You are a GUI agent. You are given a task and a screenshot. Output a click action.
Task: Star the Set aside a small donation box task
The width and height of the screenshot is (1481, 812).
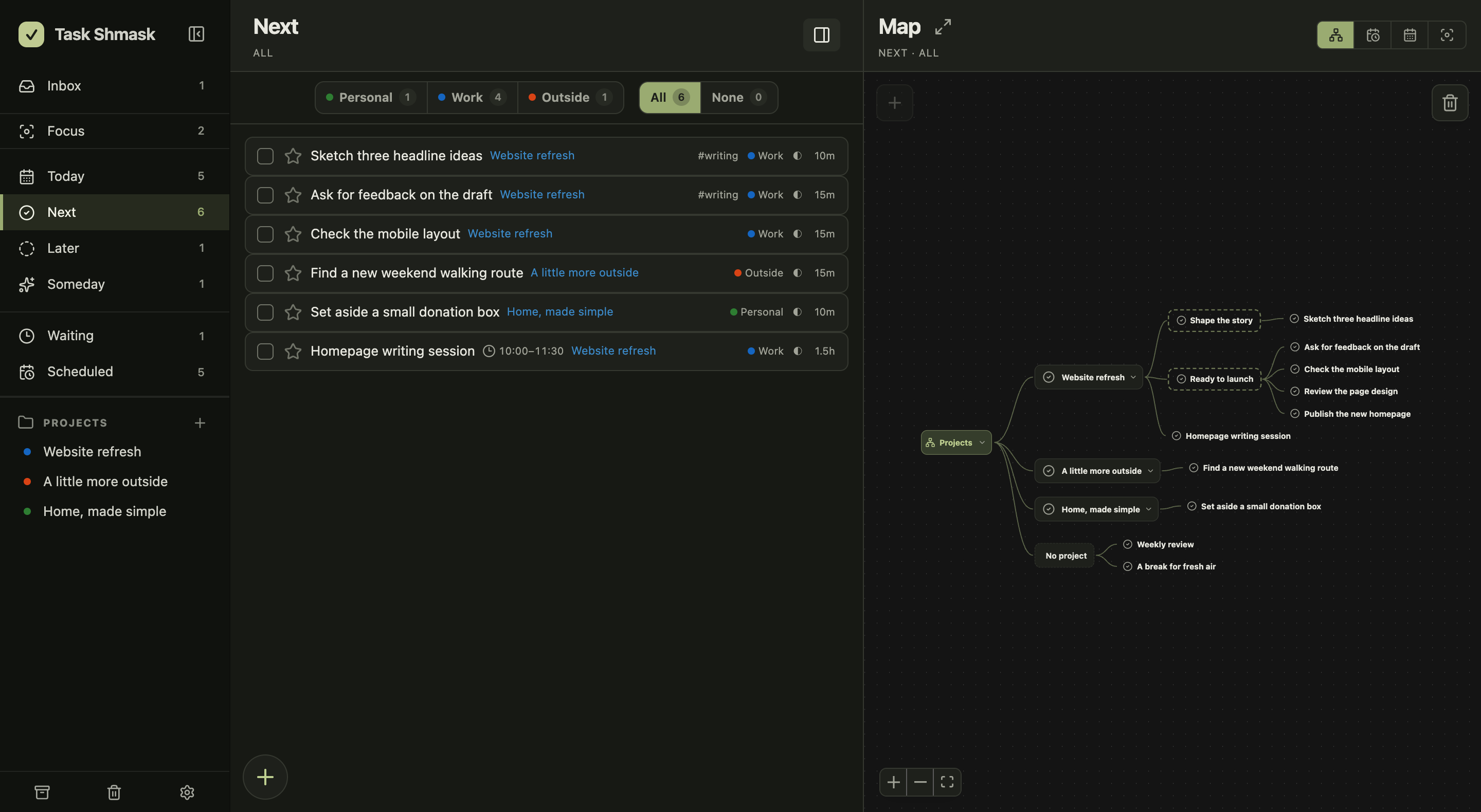293,312
